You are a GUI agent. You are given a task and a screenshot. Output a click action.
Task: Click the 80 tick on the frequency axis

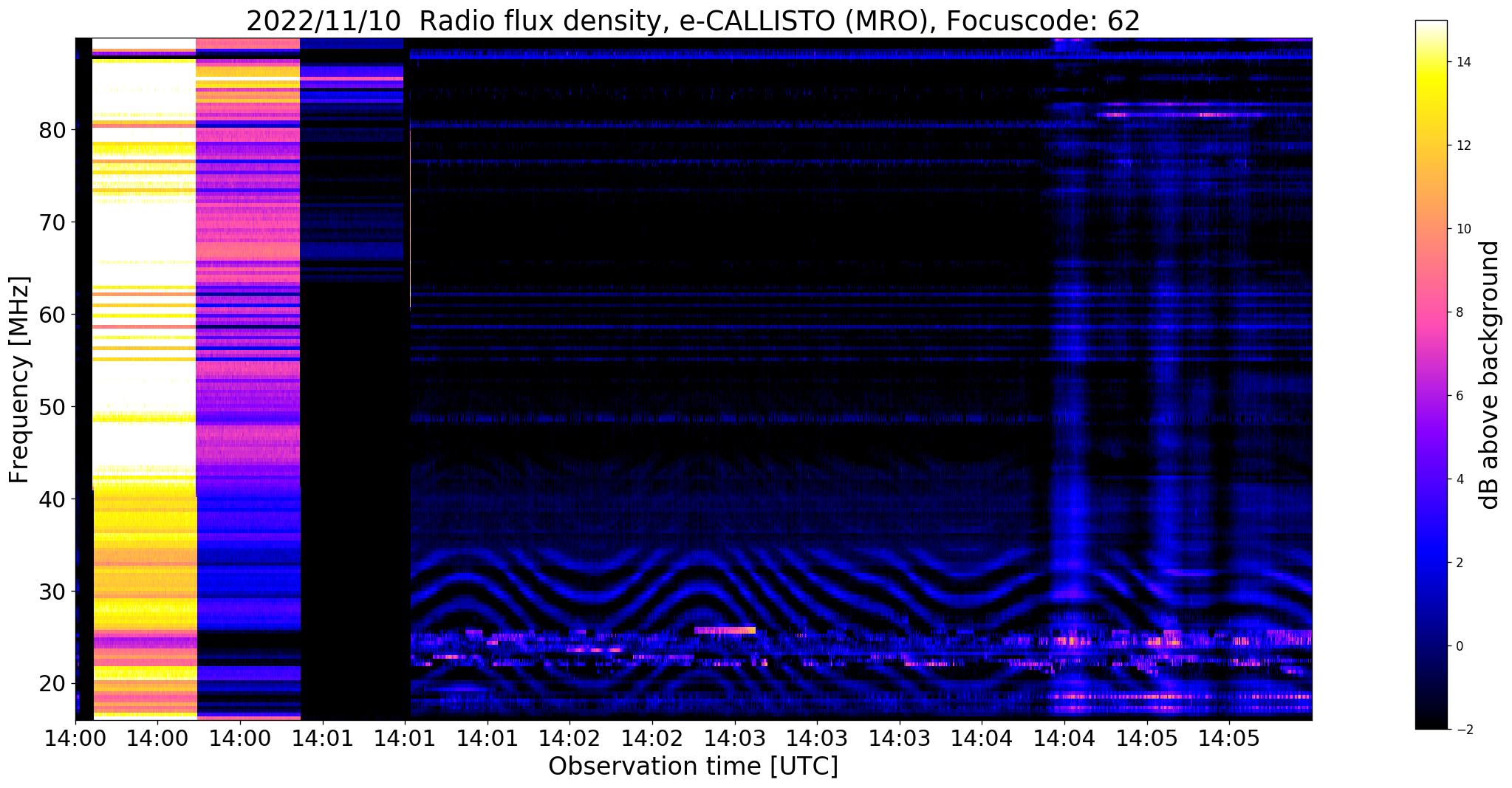coord(53,130)
